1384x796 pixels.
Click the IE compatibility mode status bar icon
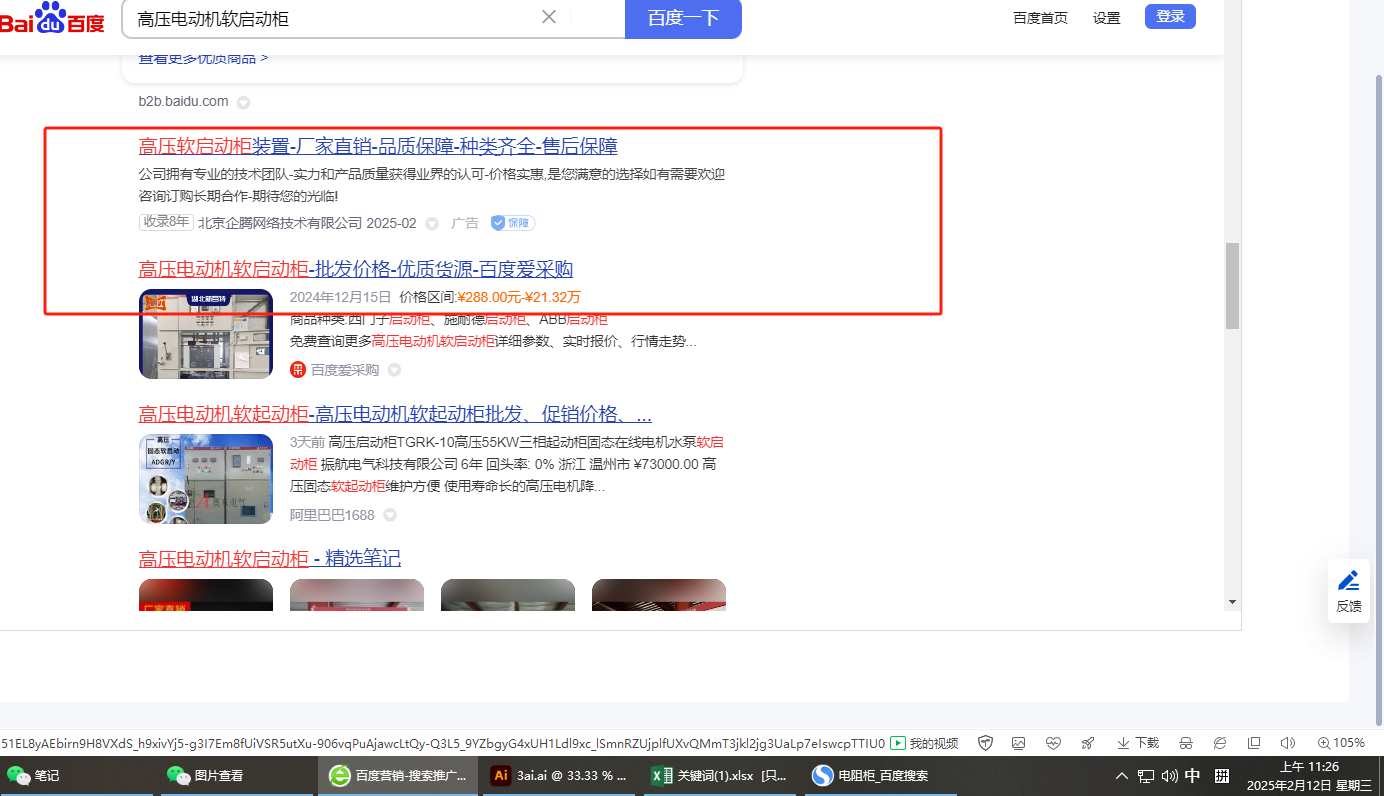pos(1220,743)
